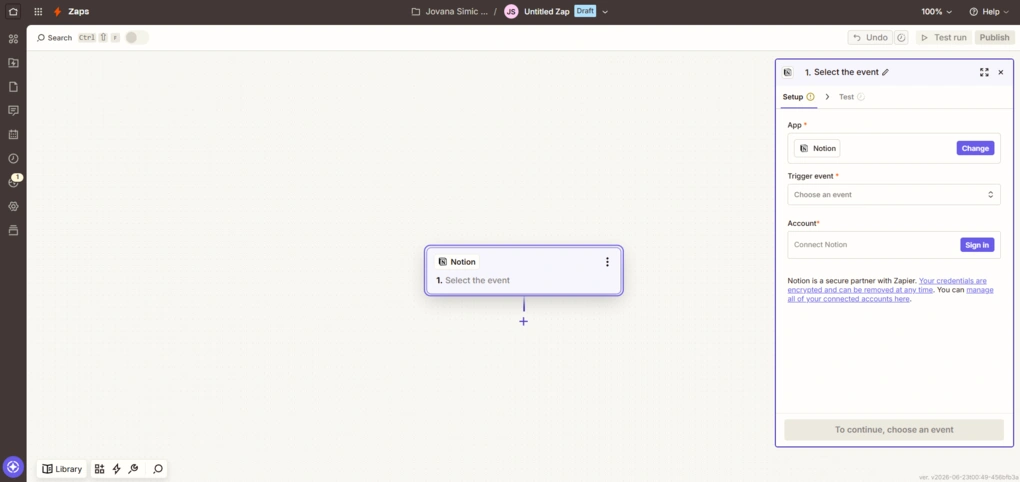Viewport: 1020px width, 482px height.
Task: Select the Notion trigger step card
Action: point(524,271)
